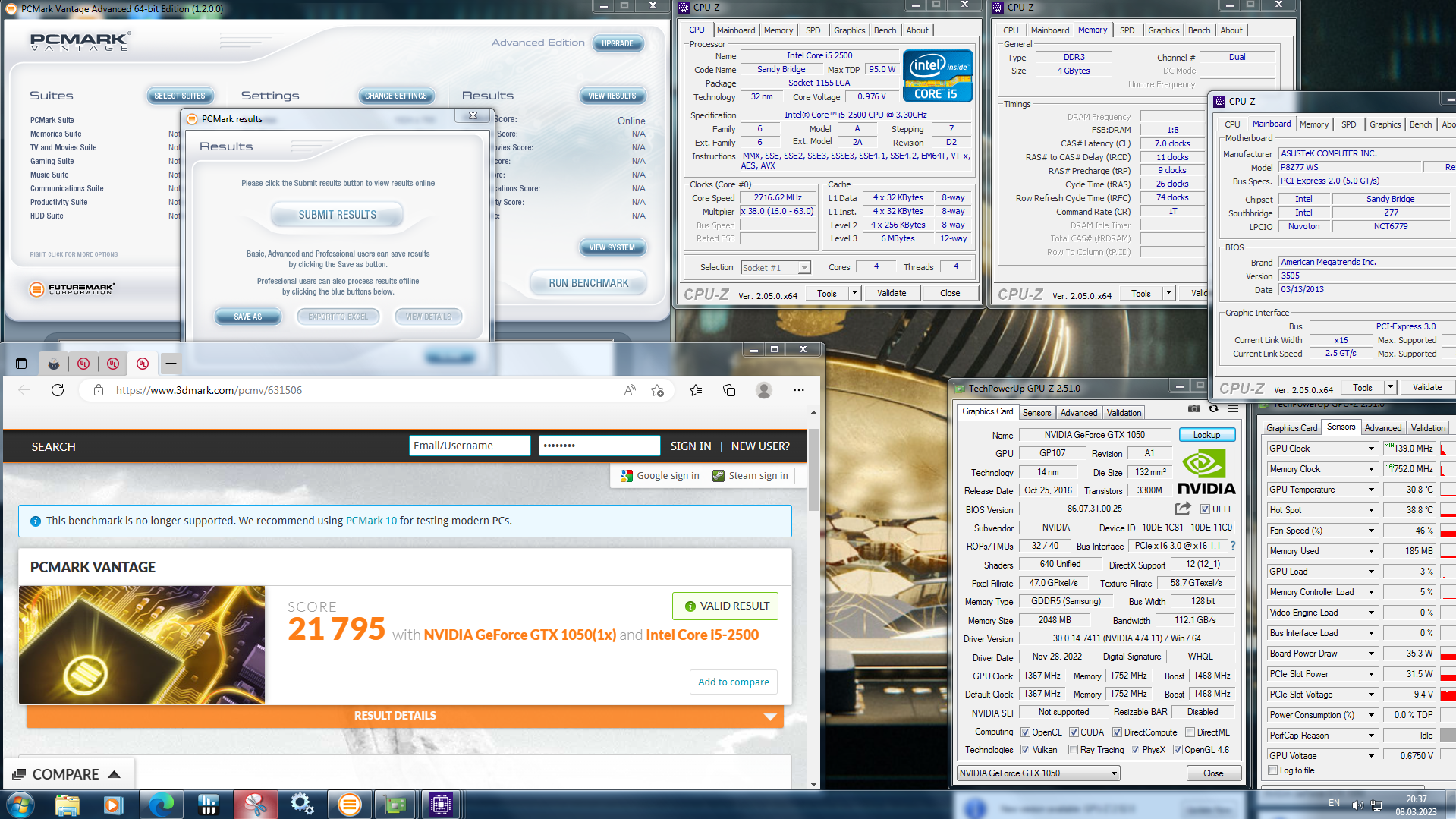Viewport: 1456px width, 819px height.
Task: Switch to Sensors tab in GPU-Z Graphics Card window
Action: click(x=1036, y=413)
